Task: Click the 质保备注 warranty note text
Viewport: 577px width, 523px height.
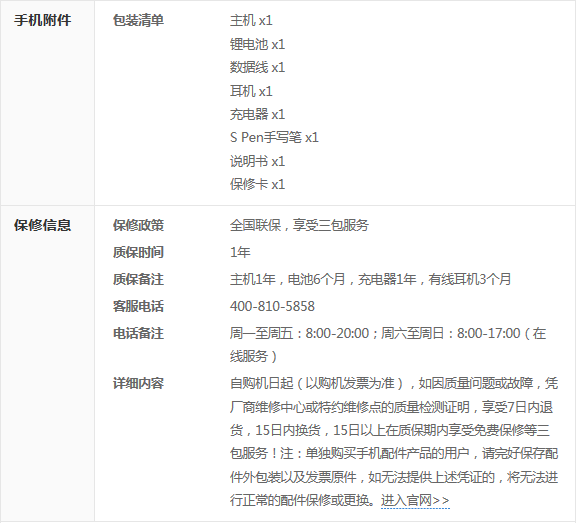Action: click(371, 279)
